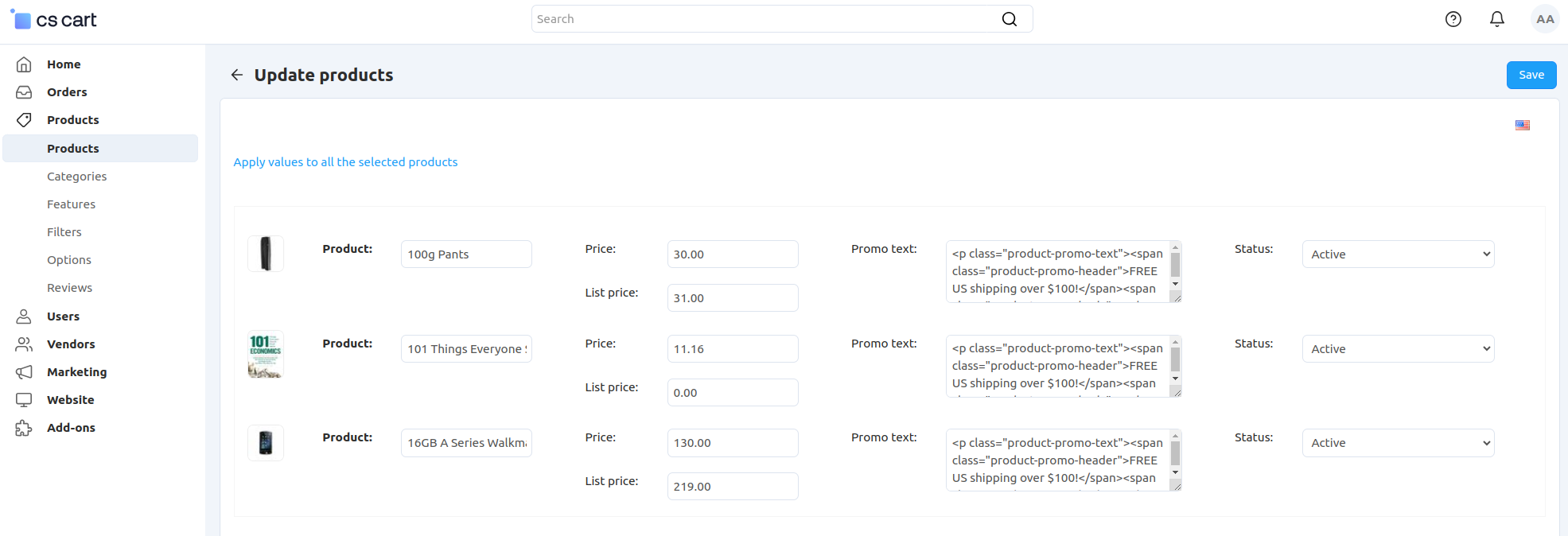Click the Products tag icon
1568x536 pixels.
(x=24, y=120)
